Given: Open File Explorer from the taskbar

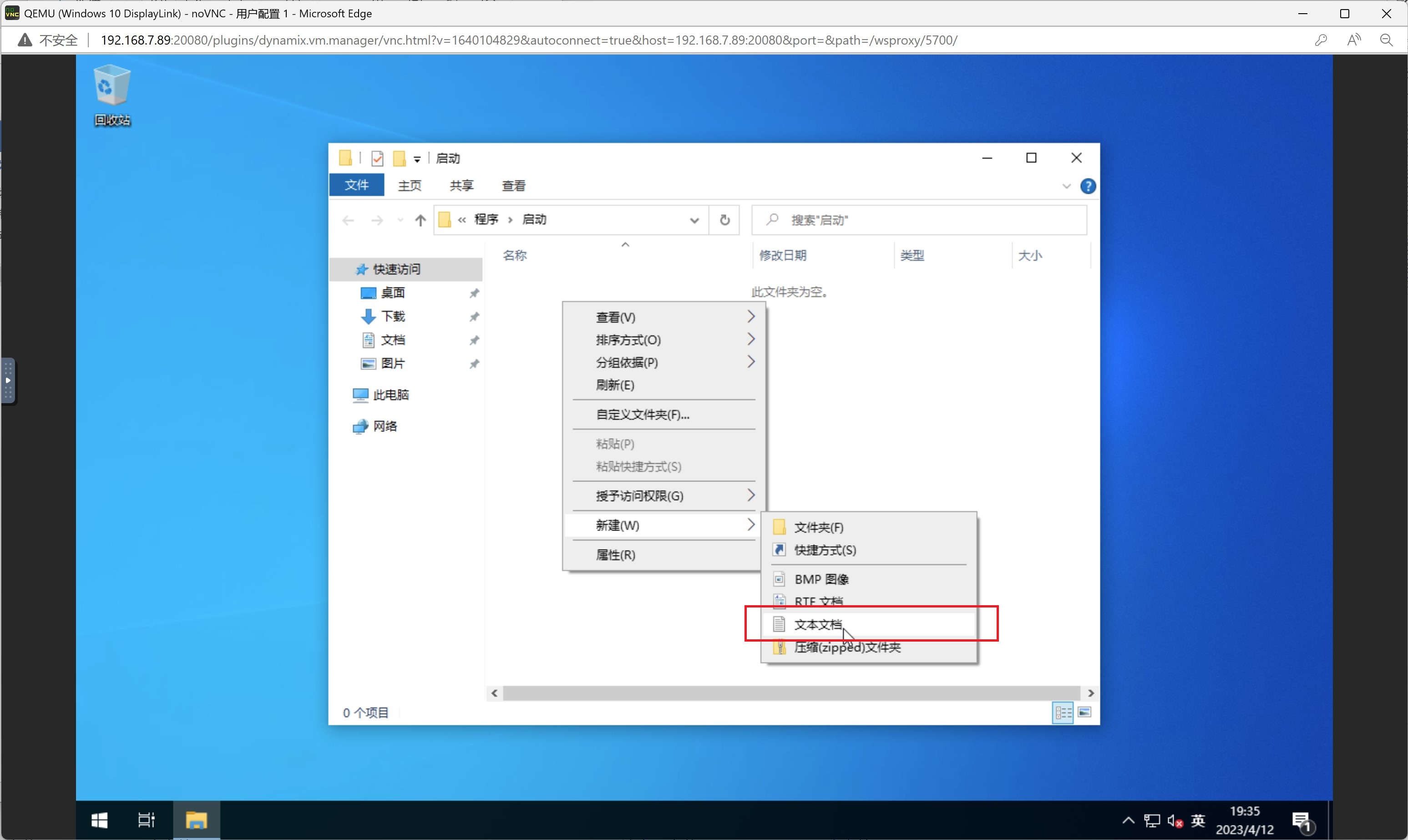Looking at the screenshot, I should coord(197,820).
